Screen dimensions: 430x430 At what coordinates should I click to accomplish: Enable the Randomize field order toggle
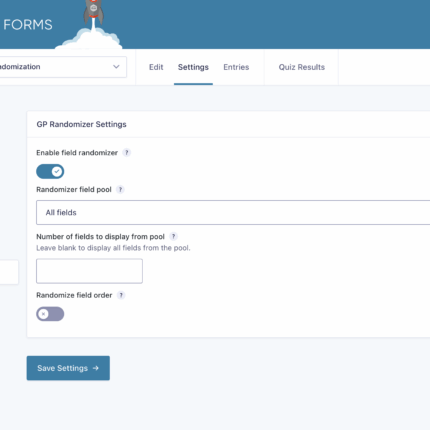(50, 314)
